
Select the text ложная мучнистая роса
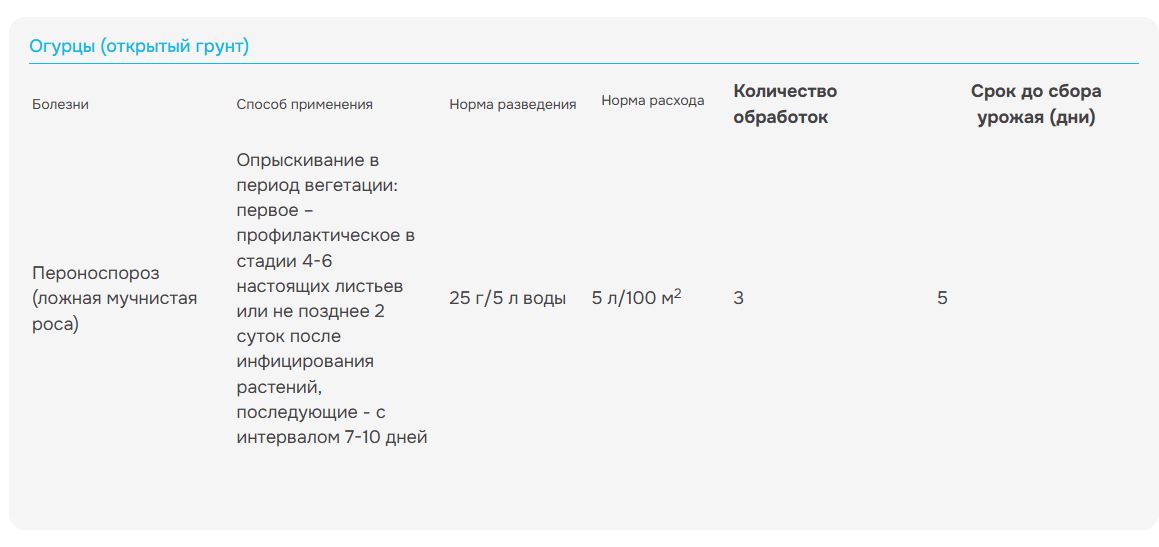pos(115,311)
